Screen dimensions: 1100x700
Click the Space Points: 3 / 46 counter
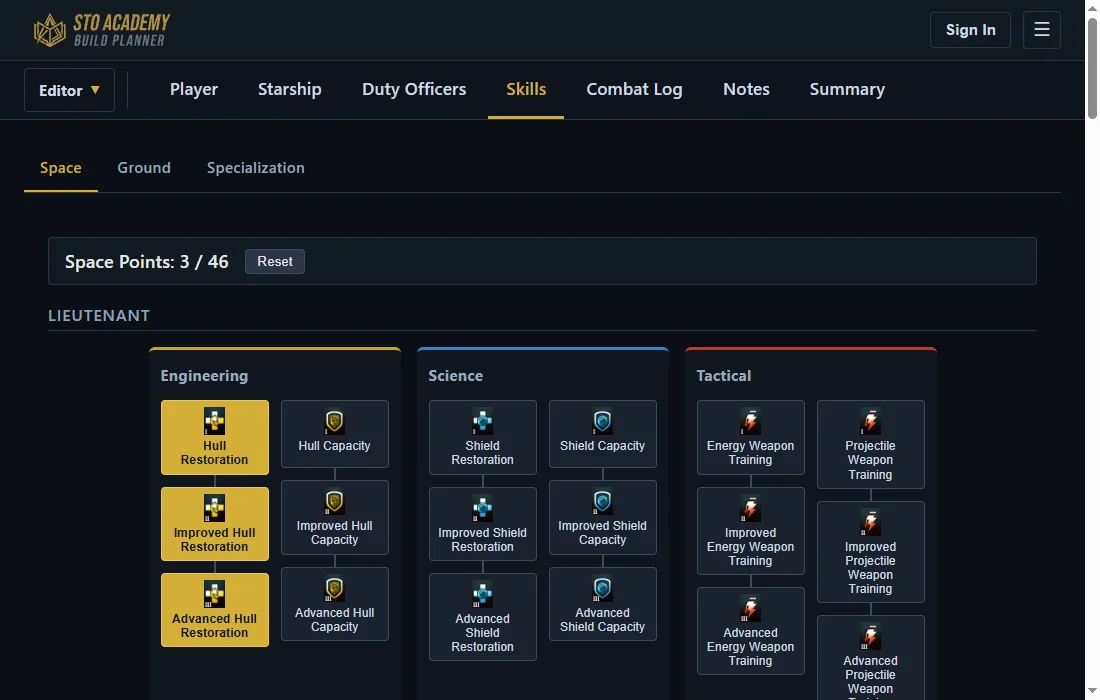[x=147, y=262]
